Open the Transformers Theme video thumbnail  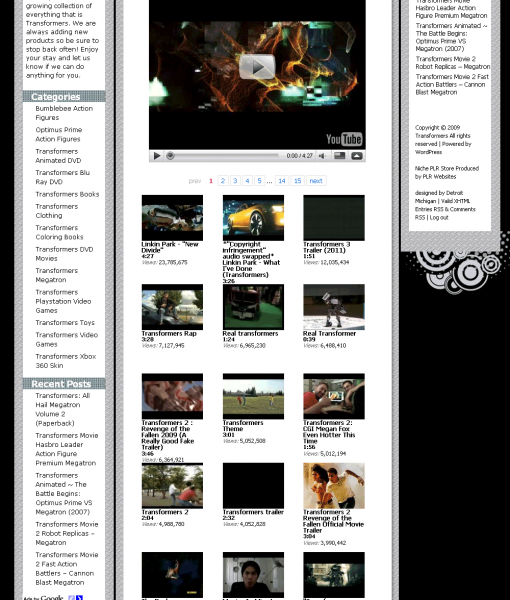[x=253, y=396]
